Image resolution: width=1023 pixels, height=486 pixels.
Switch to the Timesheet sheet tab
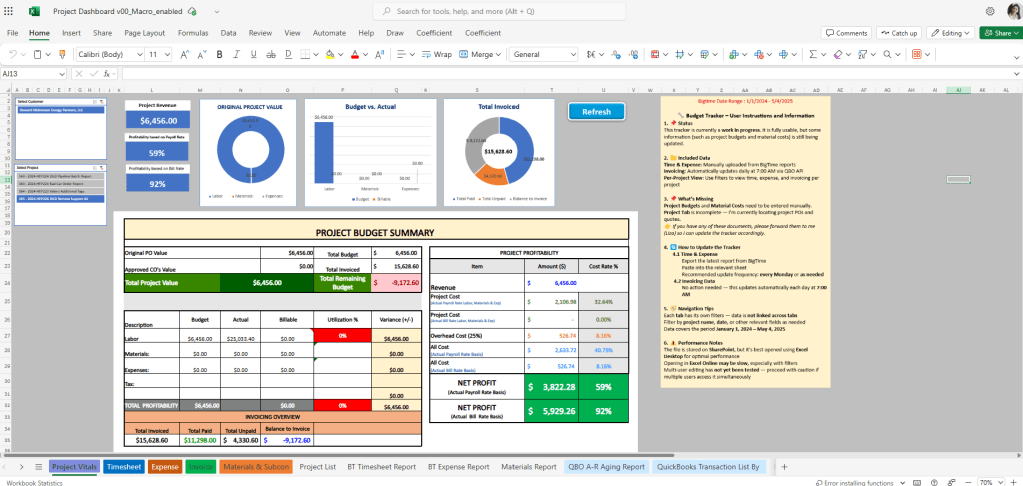point(123,466)
